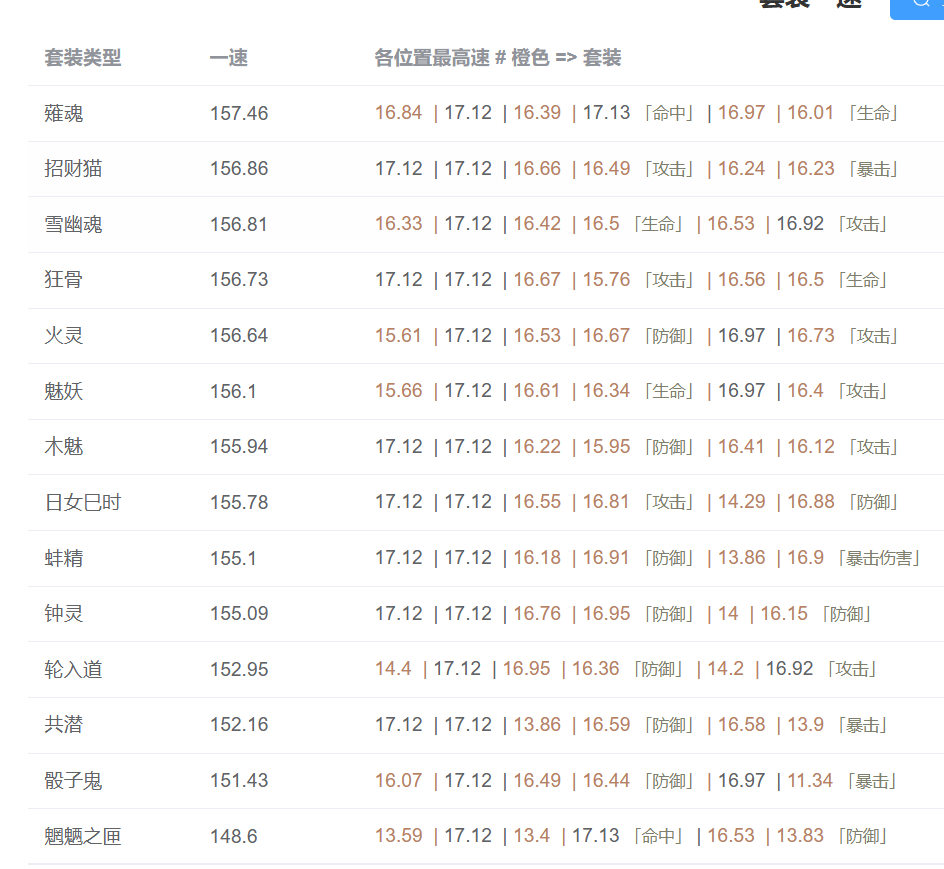Click the 套装类型 column header

click(x=83, y=58)
